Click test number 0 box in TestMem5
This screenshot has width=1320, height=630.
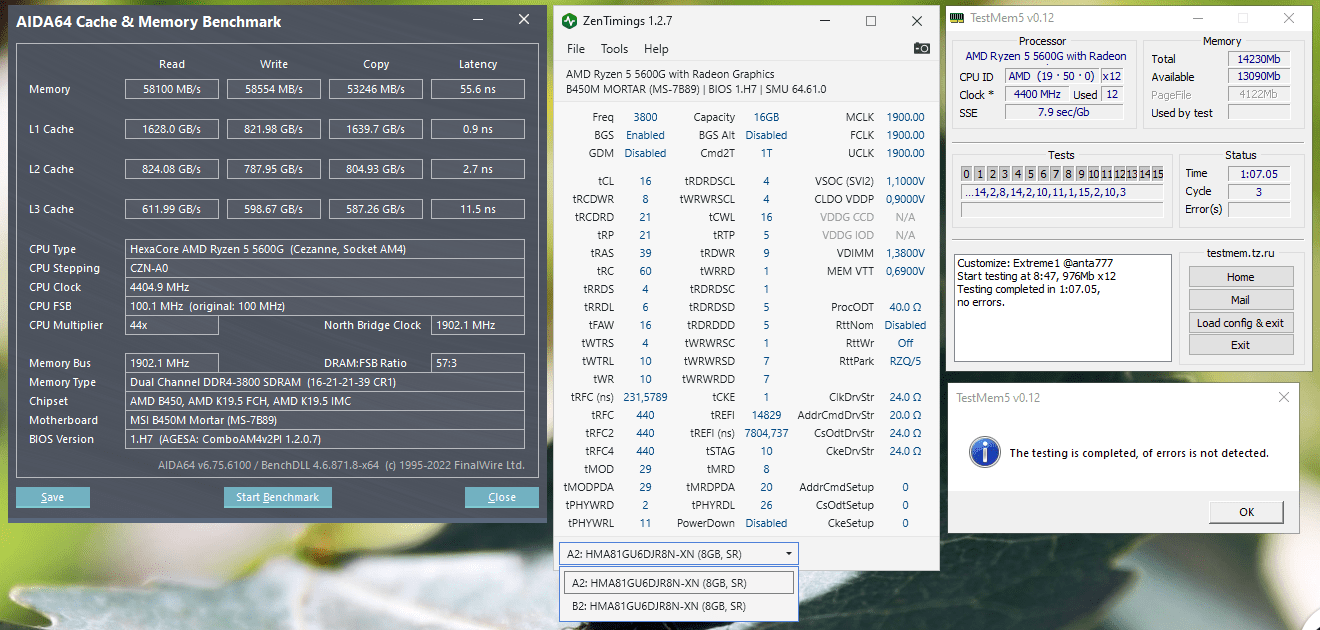[x=967, y=174]
